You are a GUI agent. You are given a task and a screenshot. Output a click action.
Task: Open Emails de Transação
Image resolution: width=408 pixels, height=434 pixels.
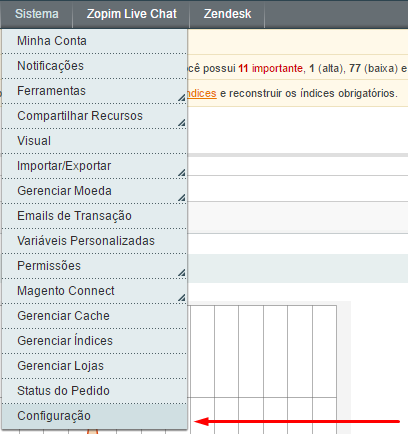point(94,216)
